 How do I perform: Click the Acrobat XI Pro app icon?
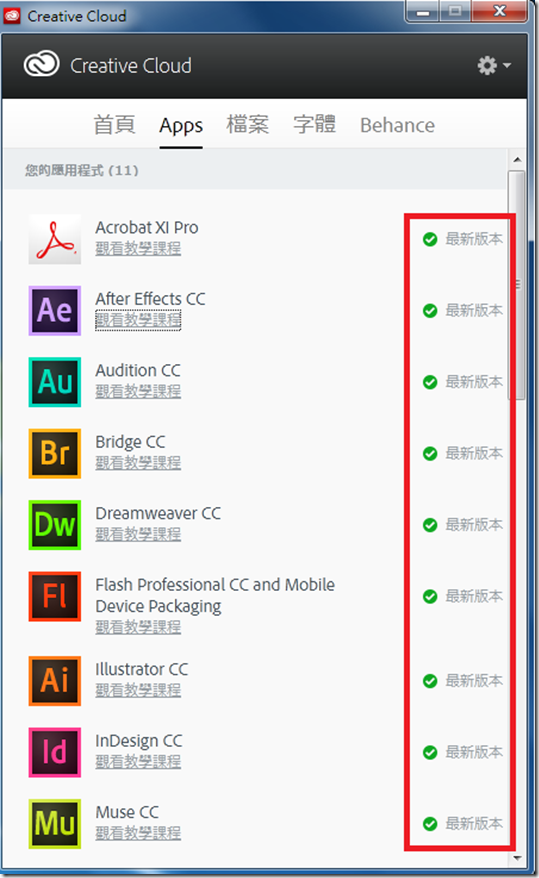click(x=55, y=239)
